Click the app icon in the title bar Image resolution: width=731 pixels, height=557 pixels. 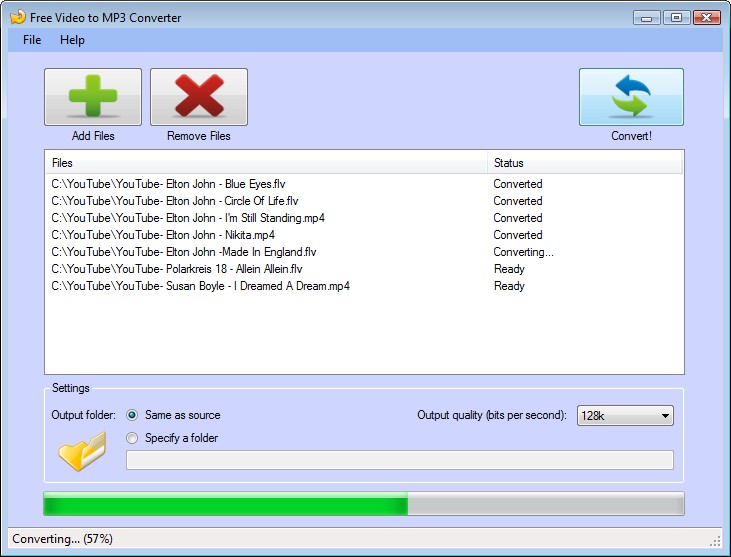pyautogui.click(x=18, y=17)
